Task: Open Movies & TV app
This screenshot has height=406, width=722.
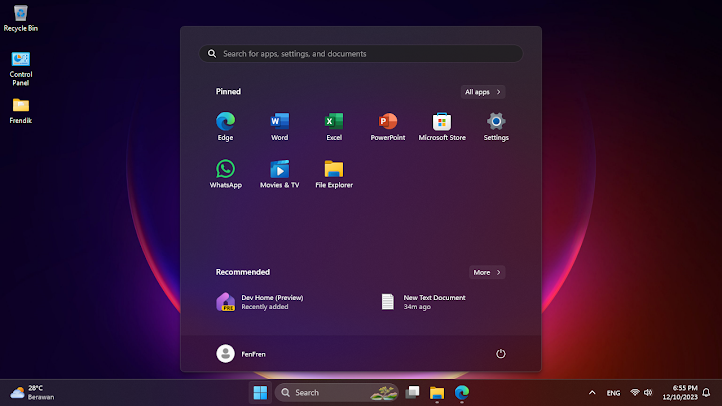Action: point(279,174)
